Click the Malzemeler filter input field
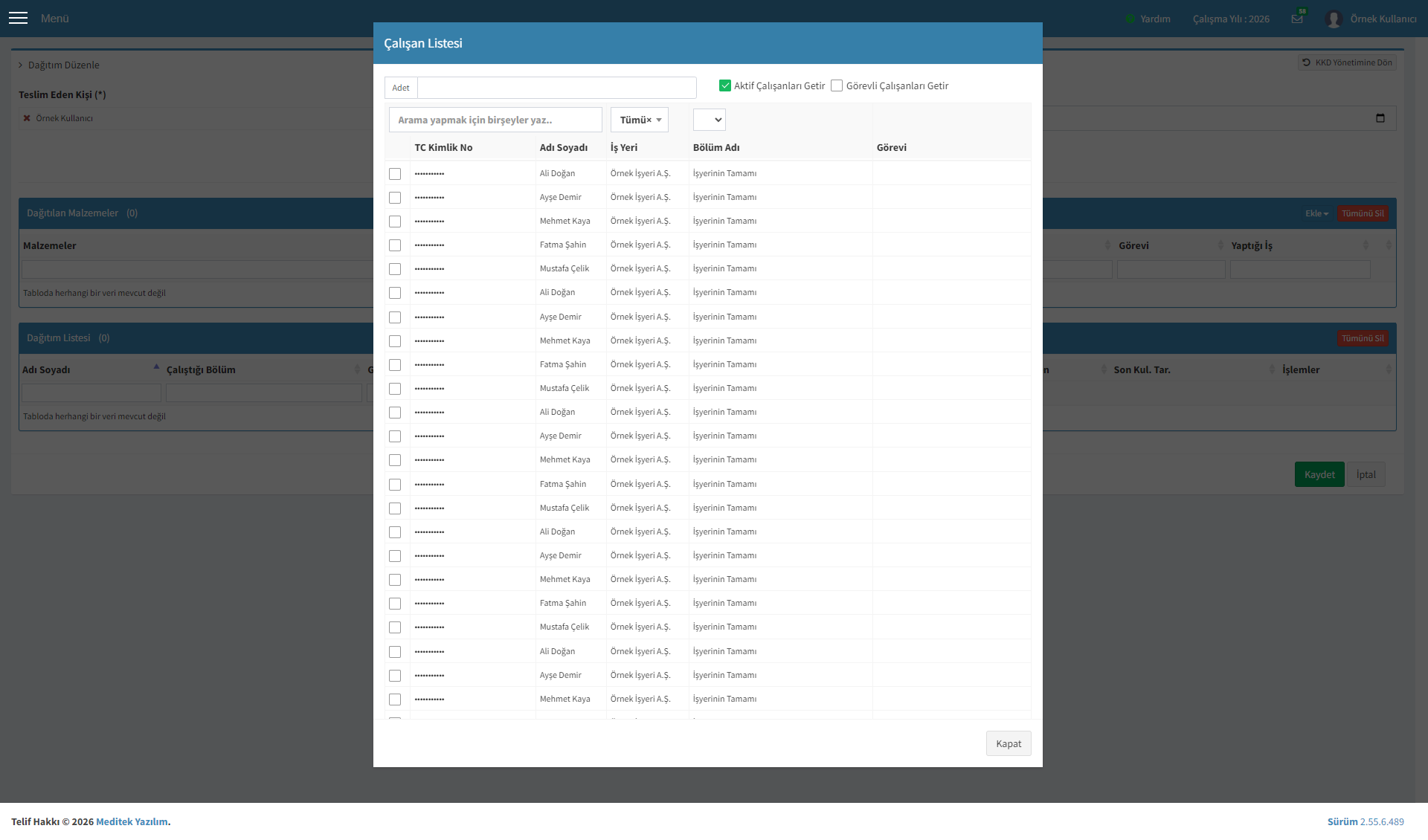The height and width of the screenshot is (840, 1428). (197, 269)
